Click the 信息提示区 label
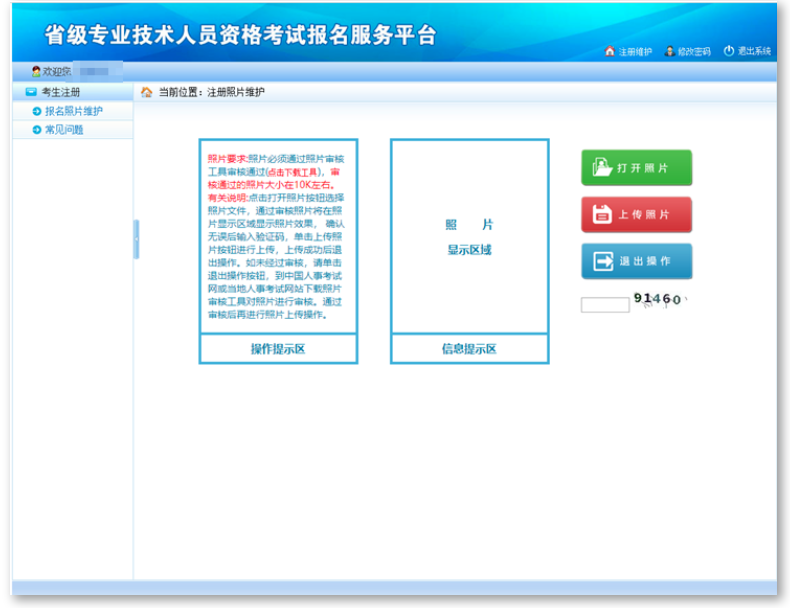Viewport: 790px width, 608px height. click(x=470, y=349)
